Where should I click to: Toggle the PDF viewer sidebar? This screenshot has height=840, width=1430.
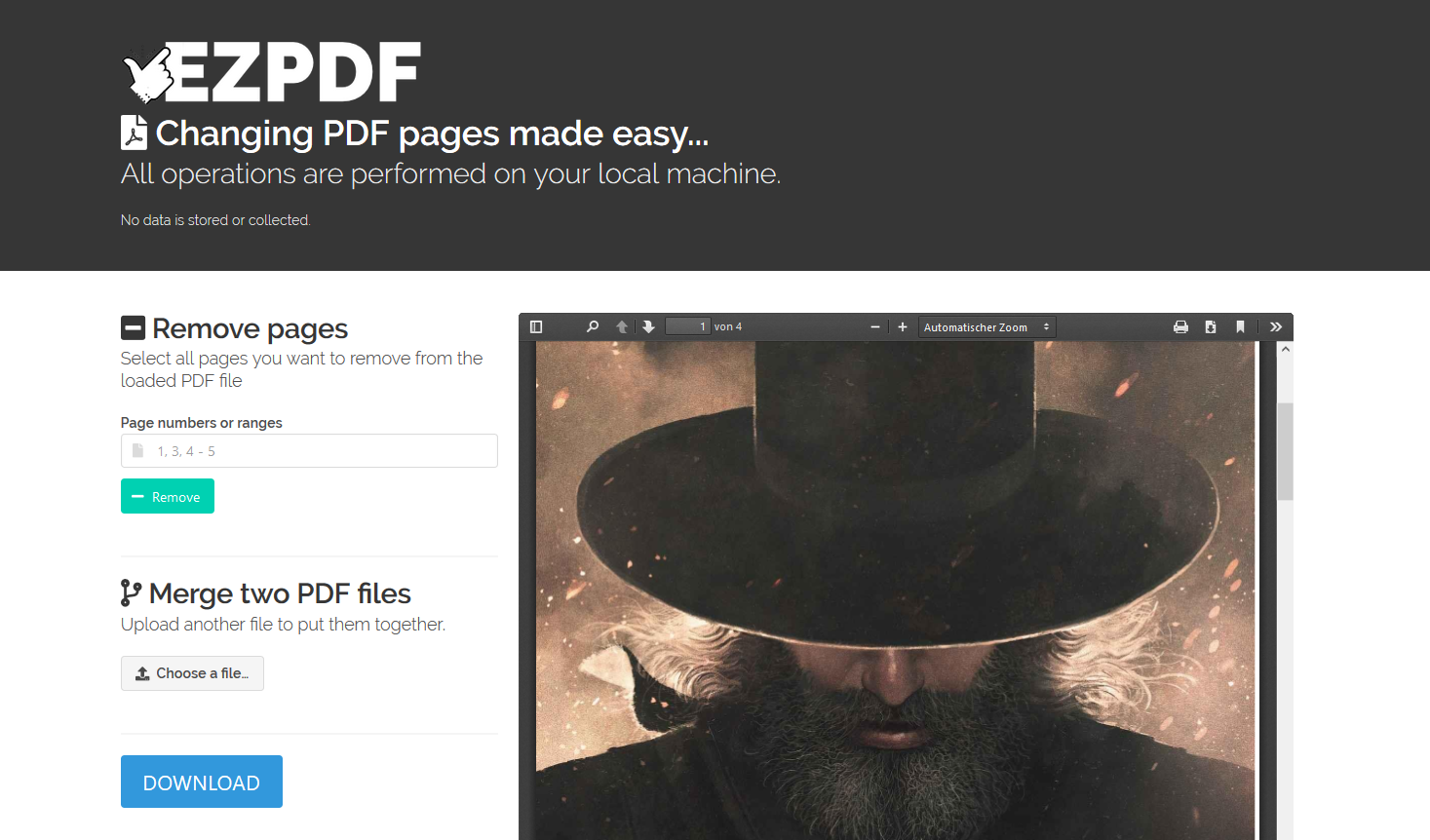[536, 326]
